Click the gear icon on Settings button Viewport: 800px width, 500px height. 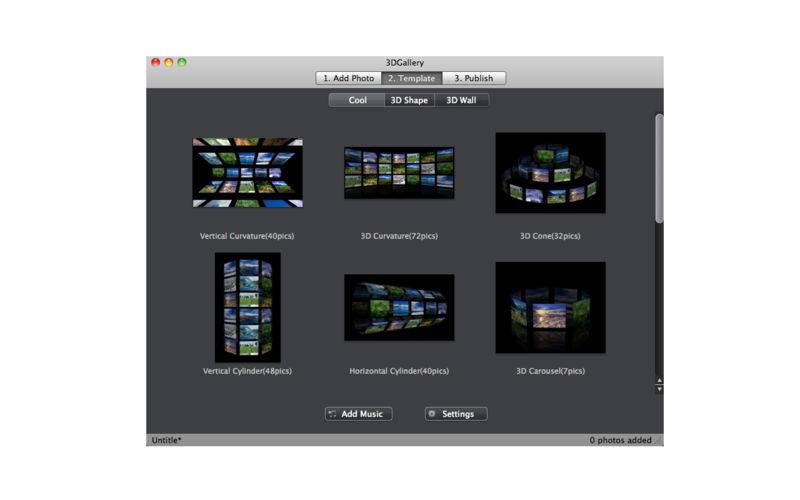pyautogui.click(x=432, y=414)
